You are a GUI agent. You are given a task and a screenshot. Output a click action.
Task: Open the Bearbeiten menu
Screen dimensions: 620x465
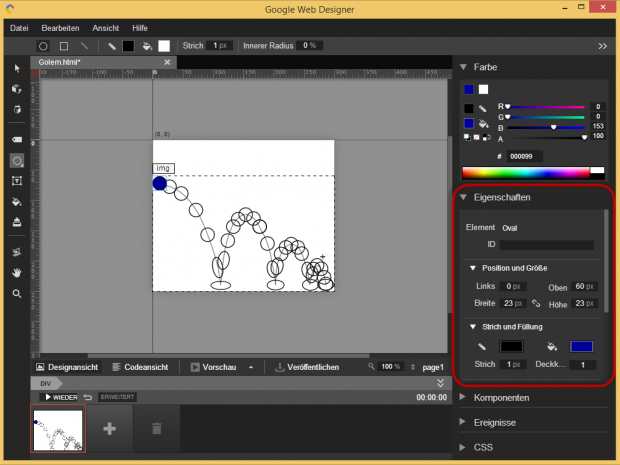[x=61, y=28]
